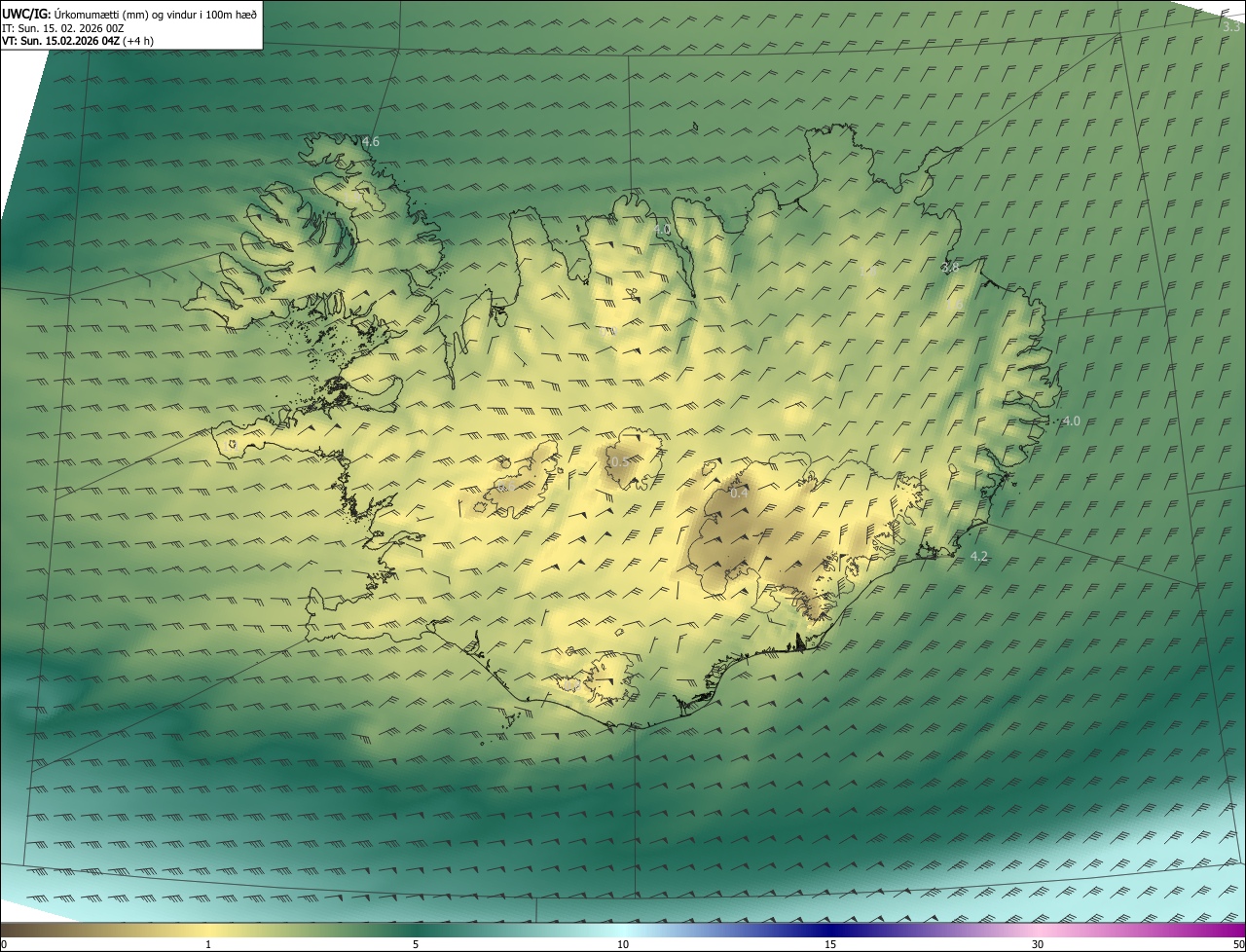Image resolution: width=1246 pixels, height=952 pixels.
Task: Click the colorbar tick label 0
Action: click(4, 944)
